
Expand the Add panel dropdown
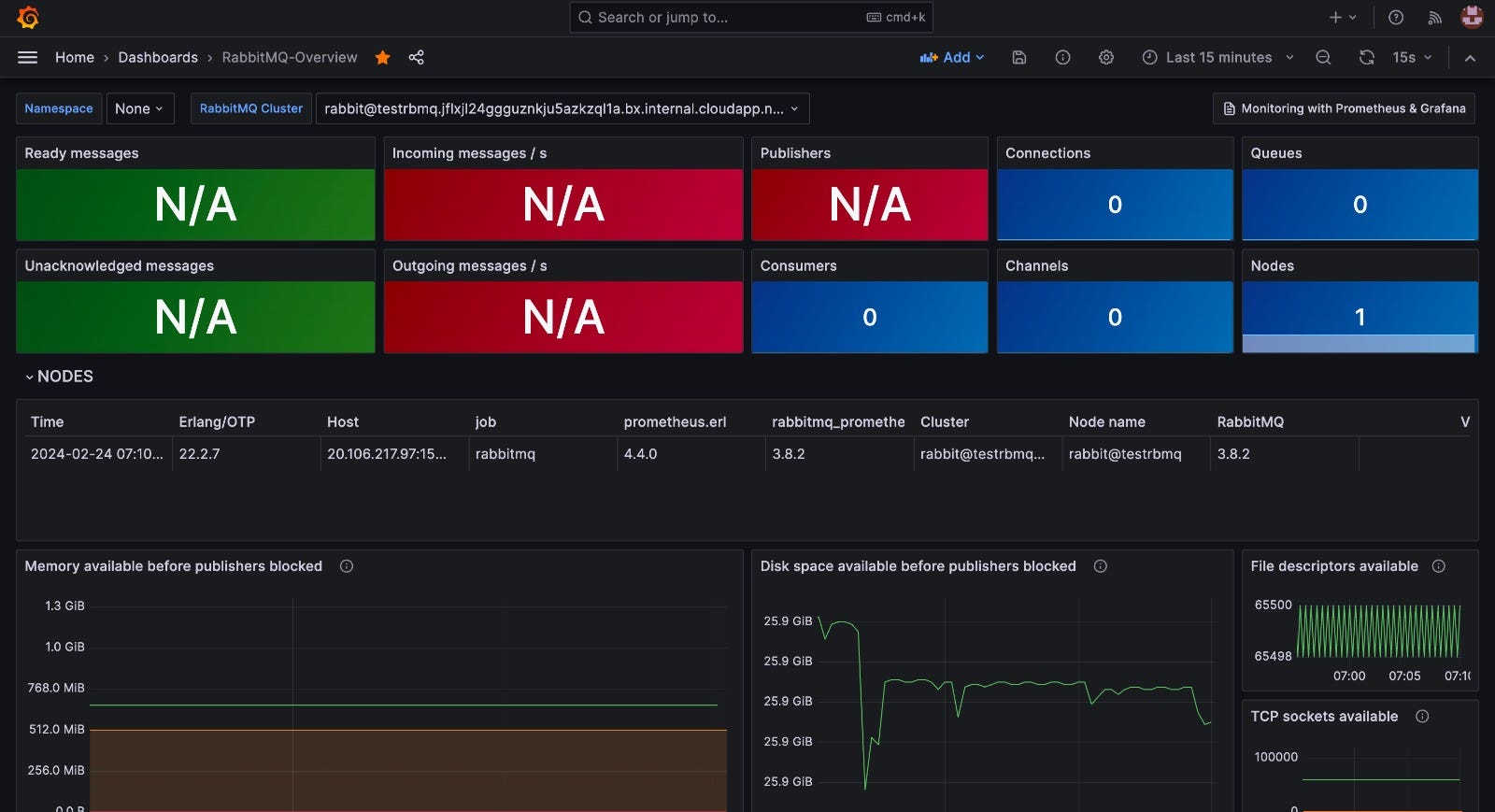952,57
